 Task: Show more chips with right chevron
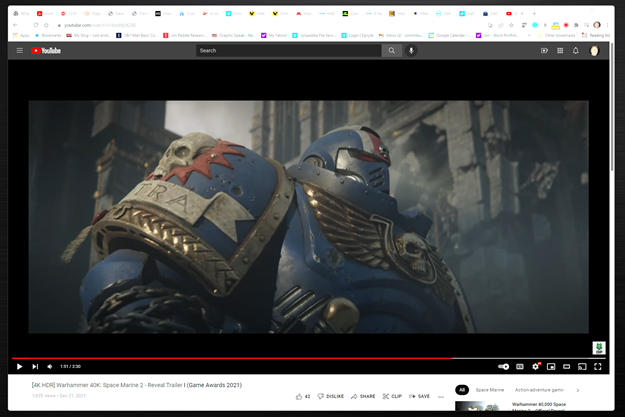(x=578, y=390)
